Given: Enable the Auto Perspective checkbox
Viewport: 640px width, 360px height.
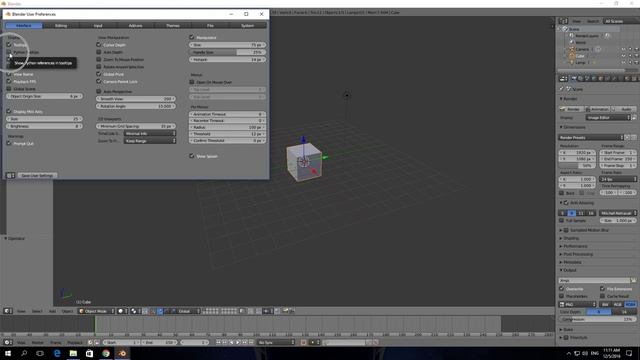Looking at the screenshot, I should point(99,91).
